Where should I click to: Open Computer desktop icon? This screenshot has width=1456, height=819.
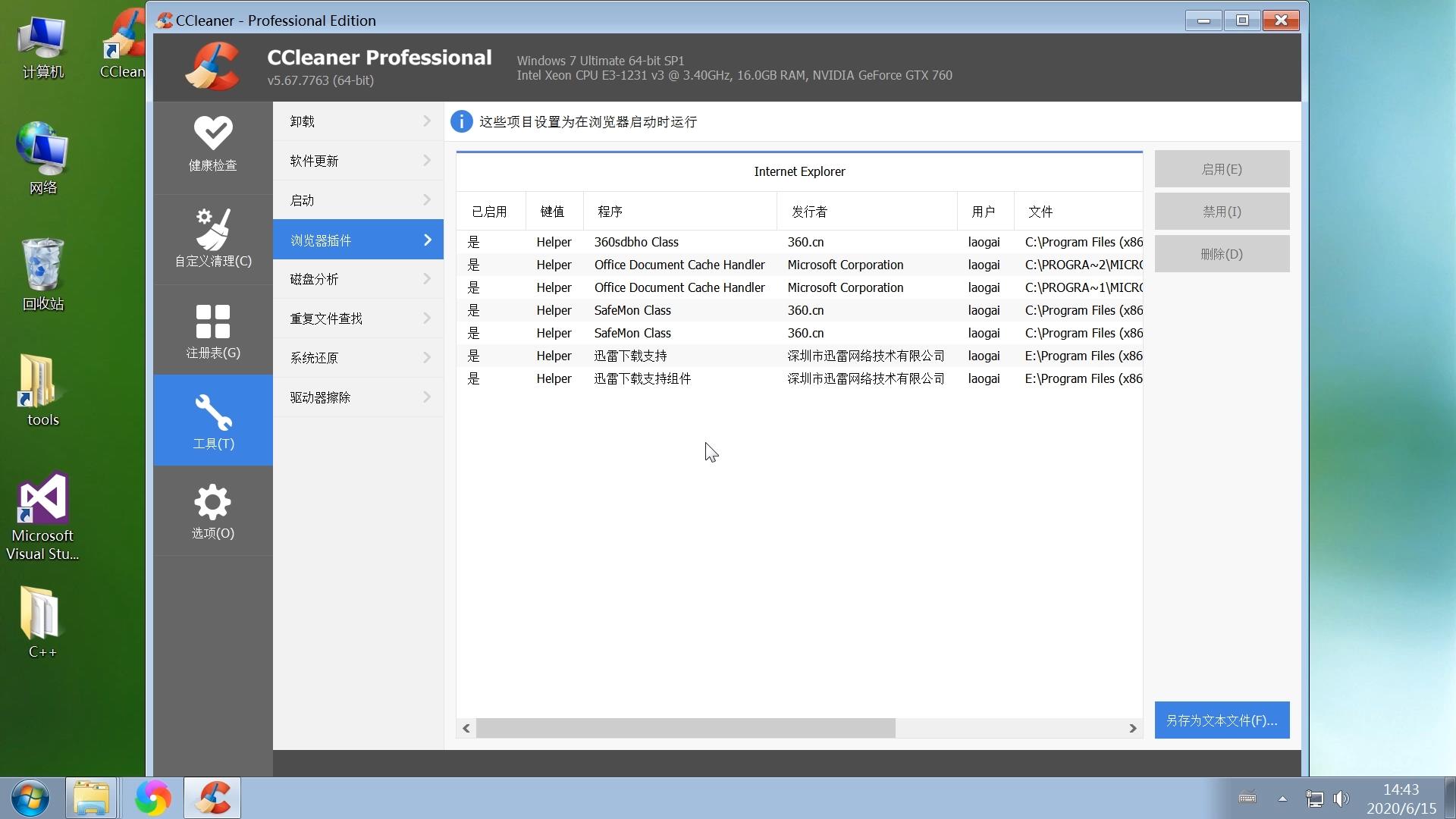point(42,47)
